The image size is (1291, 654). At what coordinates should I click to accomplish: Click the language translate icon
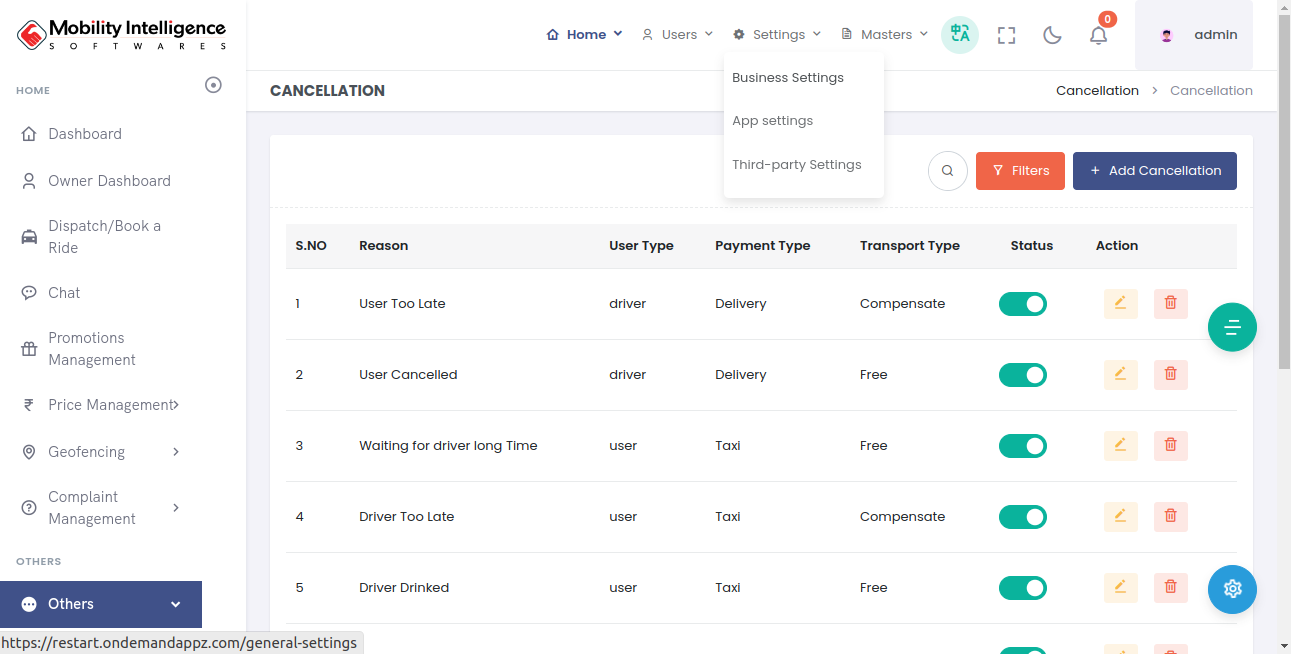pos(960,35)
